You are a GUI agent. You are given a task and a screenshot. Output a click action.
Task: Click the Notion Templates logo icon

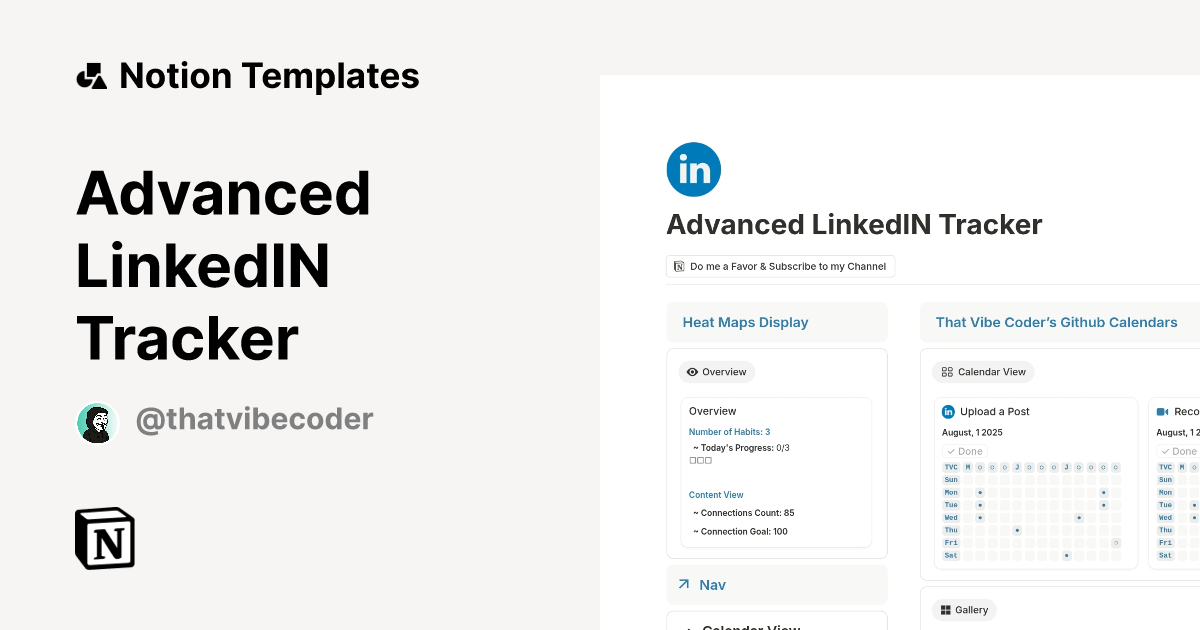(x=92, y=74)
